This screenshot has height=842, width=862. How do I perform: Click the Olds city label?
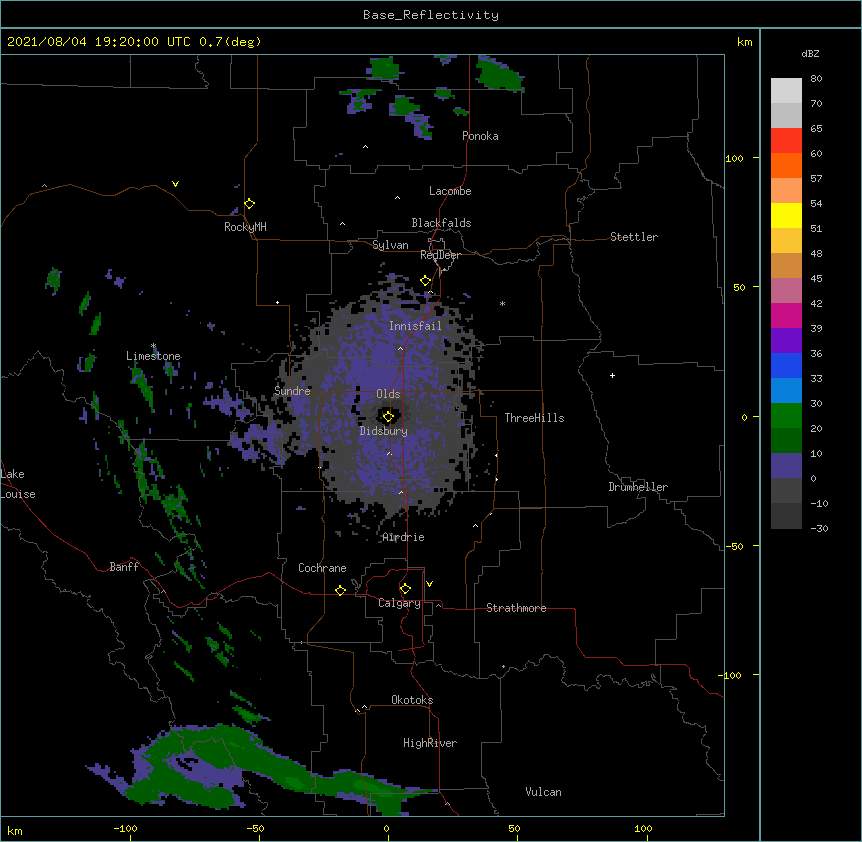click(x=388, y=394)
